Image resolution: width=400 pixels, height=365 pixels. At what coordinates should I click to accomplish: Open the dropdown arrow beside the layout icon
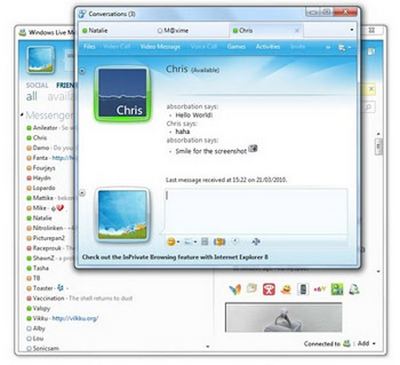pos(349,48)
